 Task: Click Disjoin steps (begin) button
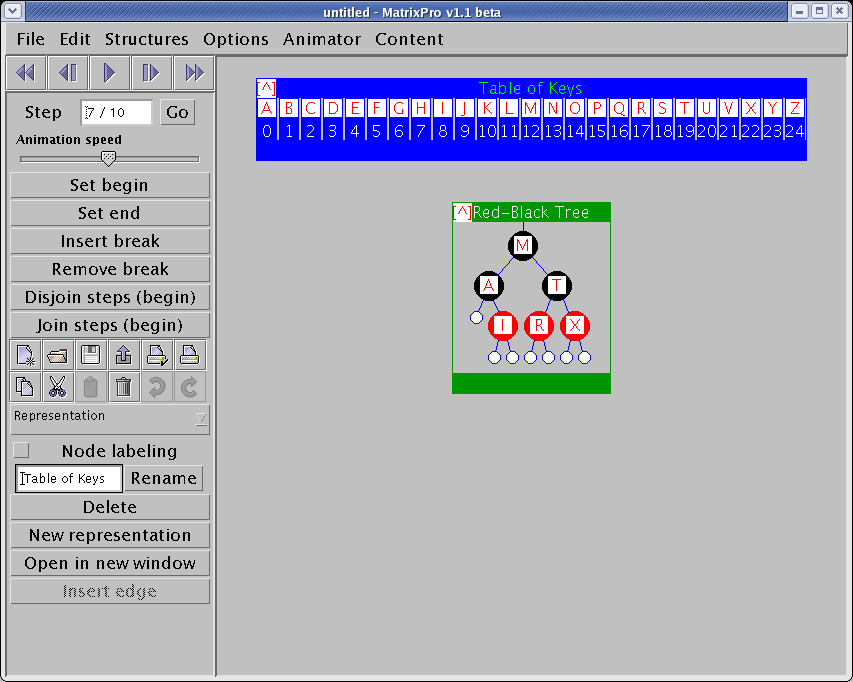110,297
